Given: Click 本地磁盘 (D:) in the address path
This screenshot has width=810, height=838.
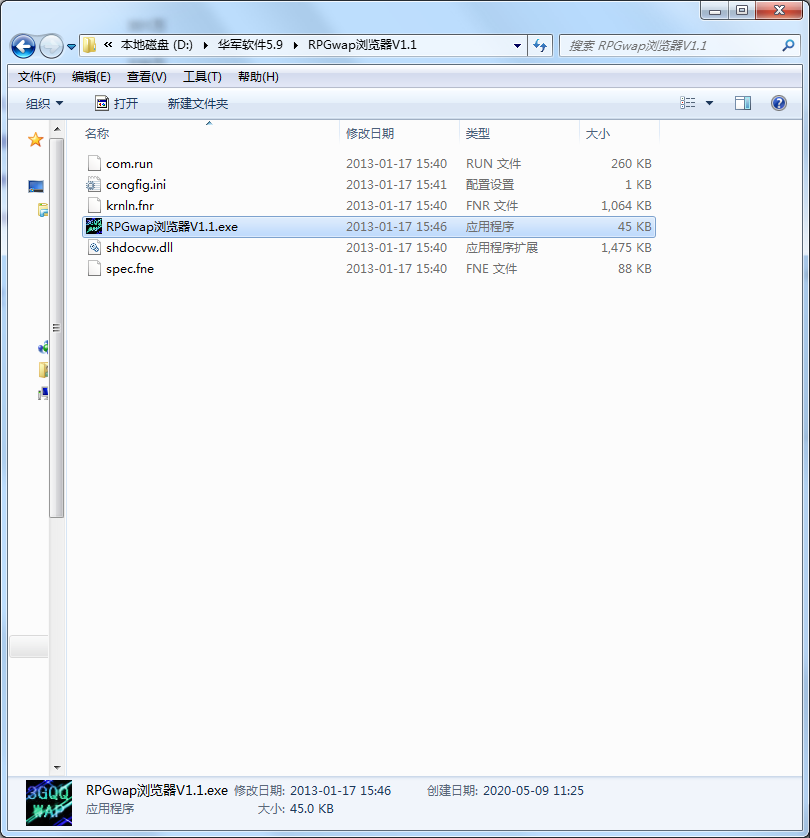Looking at the screenshot, I should click(157, 45).
